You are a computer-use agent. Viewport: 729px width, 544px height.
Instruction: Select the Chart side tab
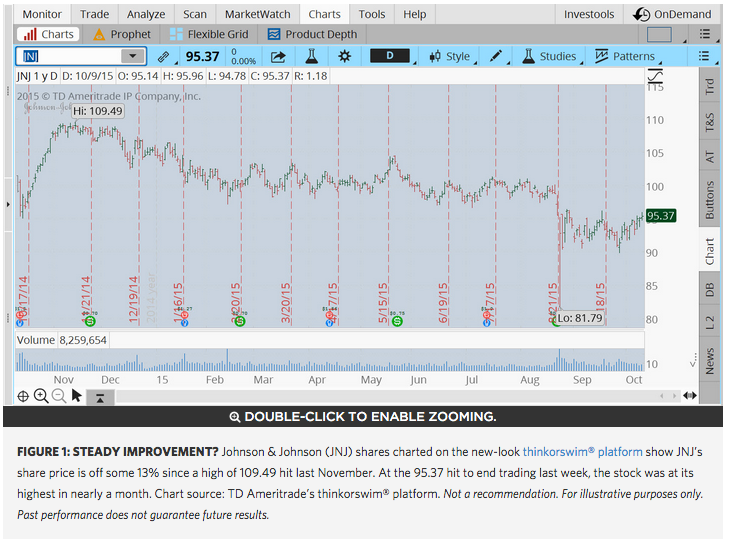709,251
